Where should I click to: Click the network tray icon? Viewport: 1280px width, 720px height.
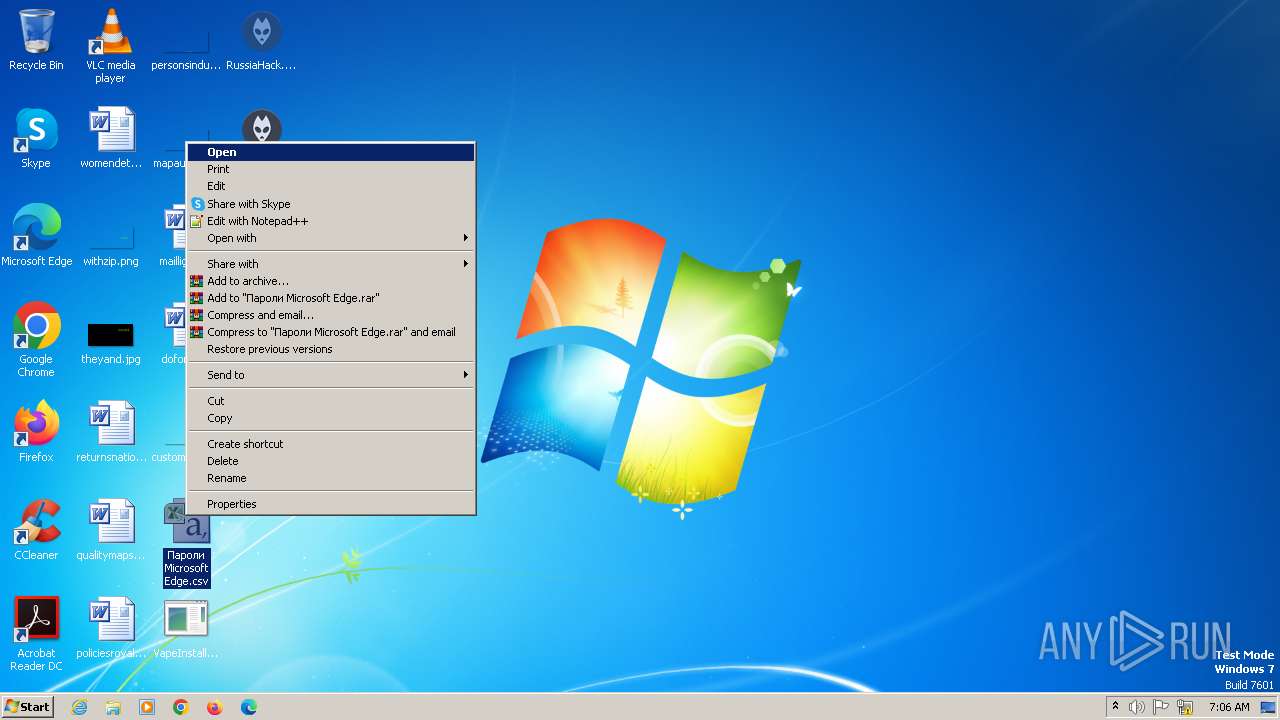[1185, 707]
